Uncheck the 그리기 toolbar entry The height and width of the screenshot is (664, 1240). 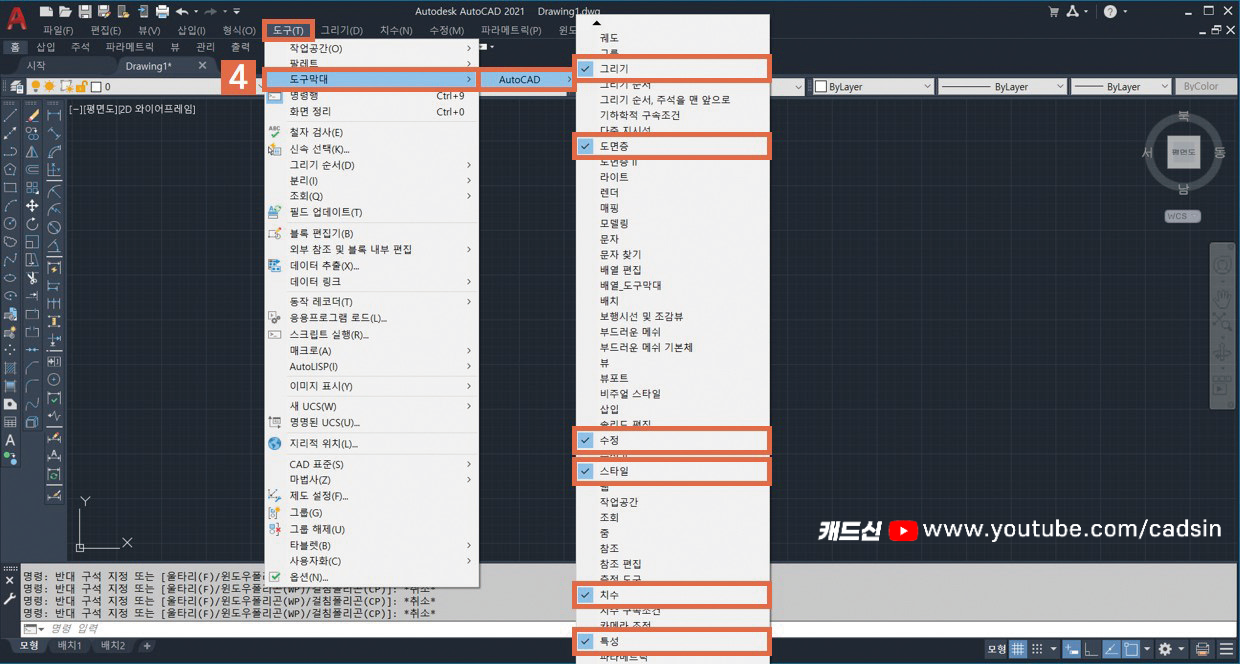click(x=672, y=69)
